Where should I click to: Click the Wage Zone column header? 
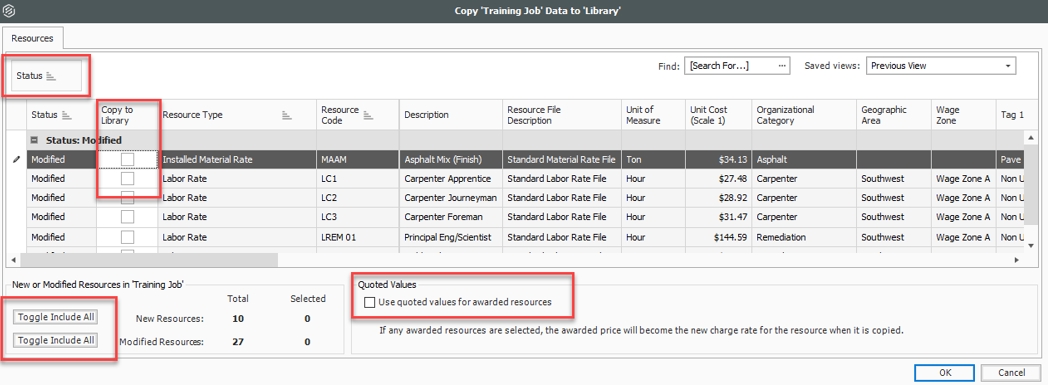[963, 115]
